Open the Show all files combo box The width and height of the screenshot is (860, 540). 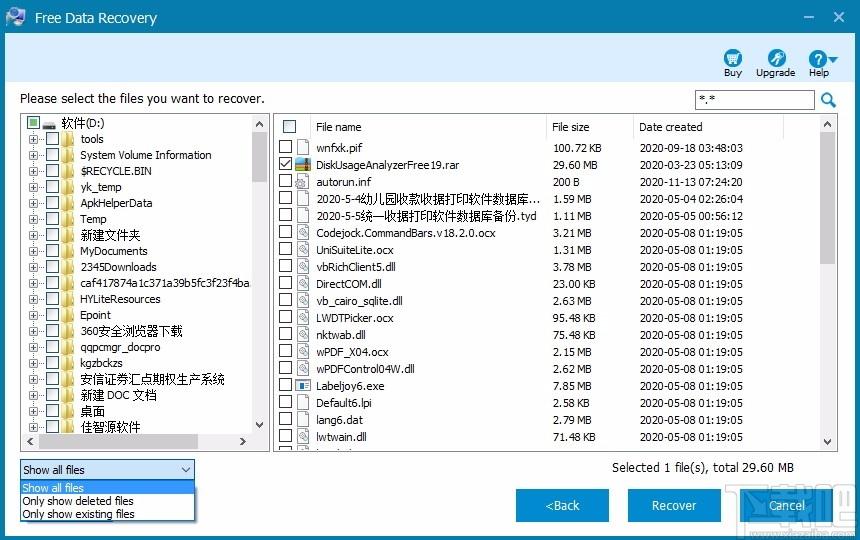tap(108, 470)
